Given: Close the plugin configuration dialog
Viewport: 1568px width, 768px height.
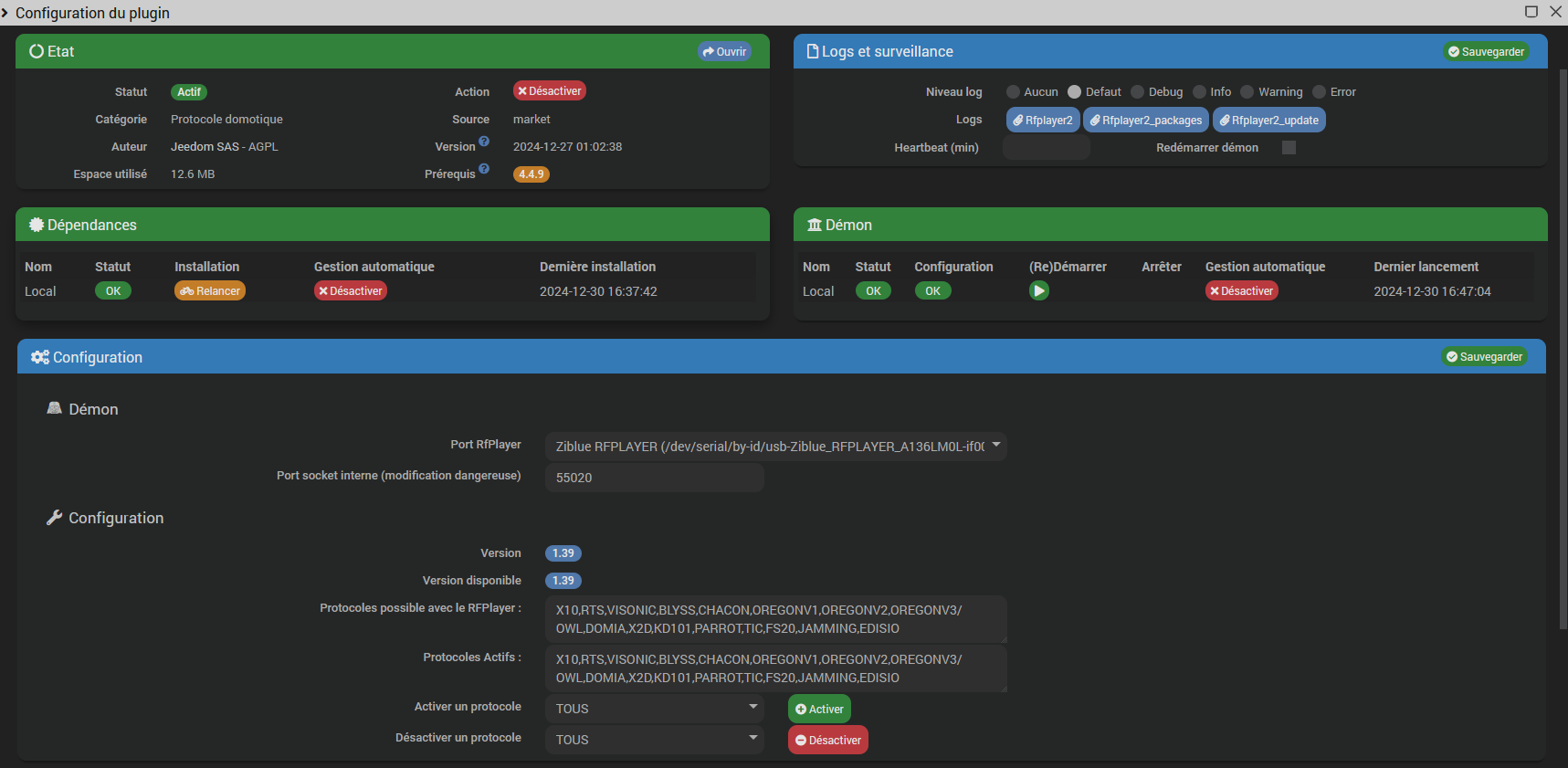Looking at the screenshot, I should pos(1556,12).
